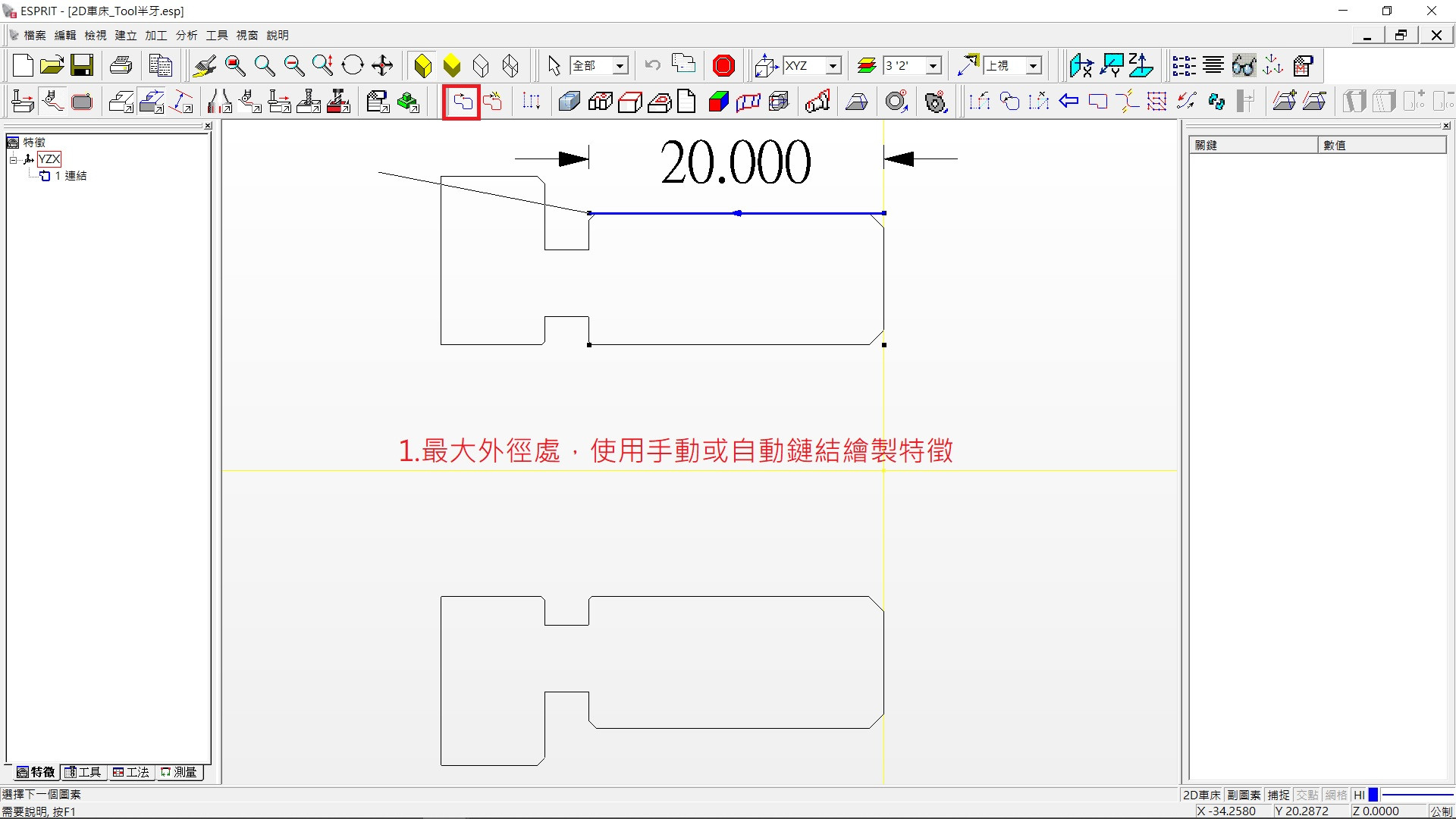This screenshot has width=1456, height=819.
Task: Open the XYZ work plane dropdown
Action: click(833, 66)
